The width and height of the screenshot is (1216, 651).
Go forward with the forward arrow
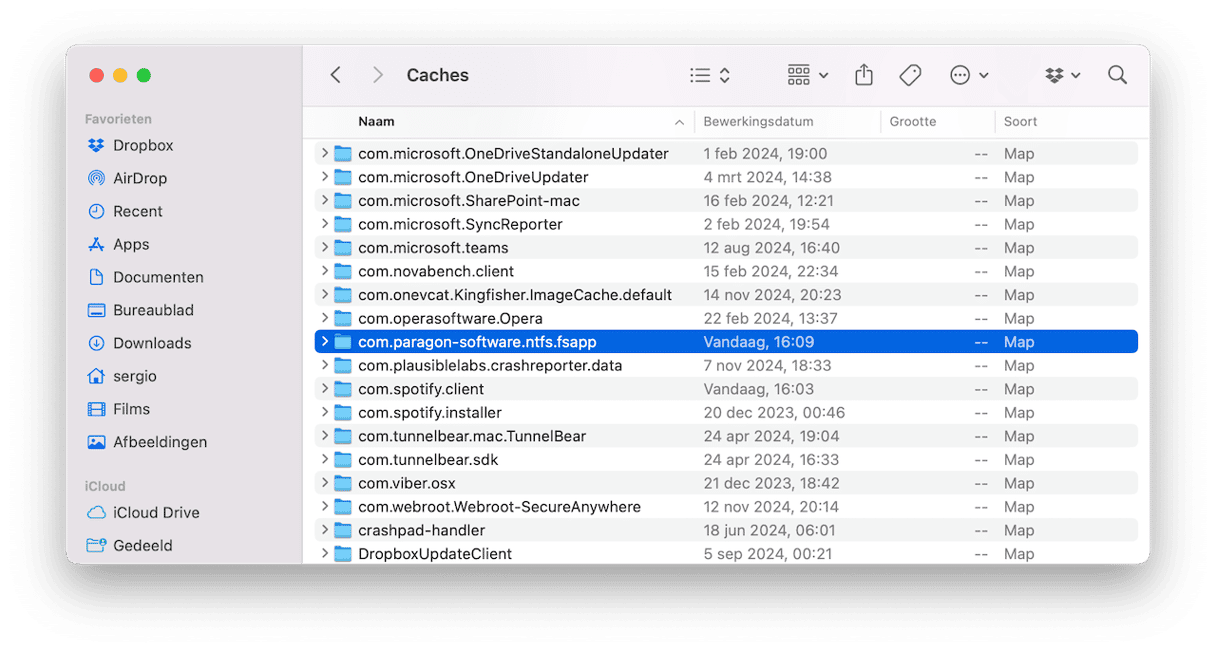[377, 75]
